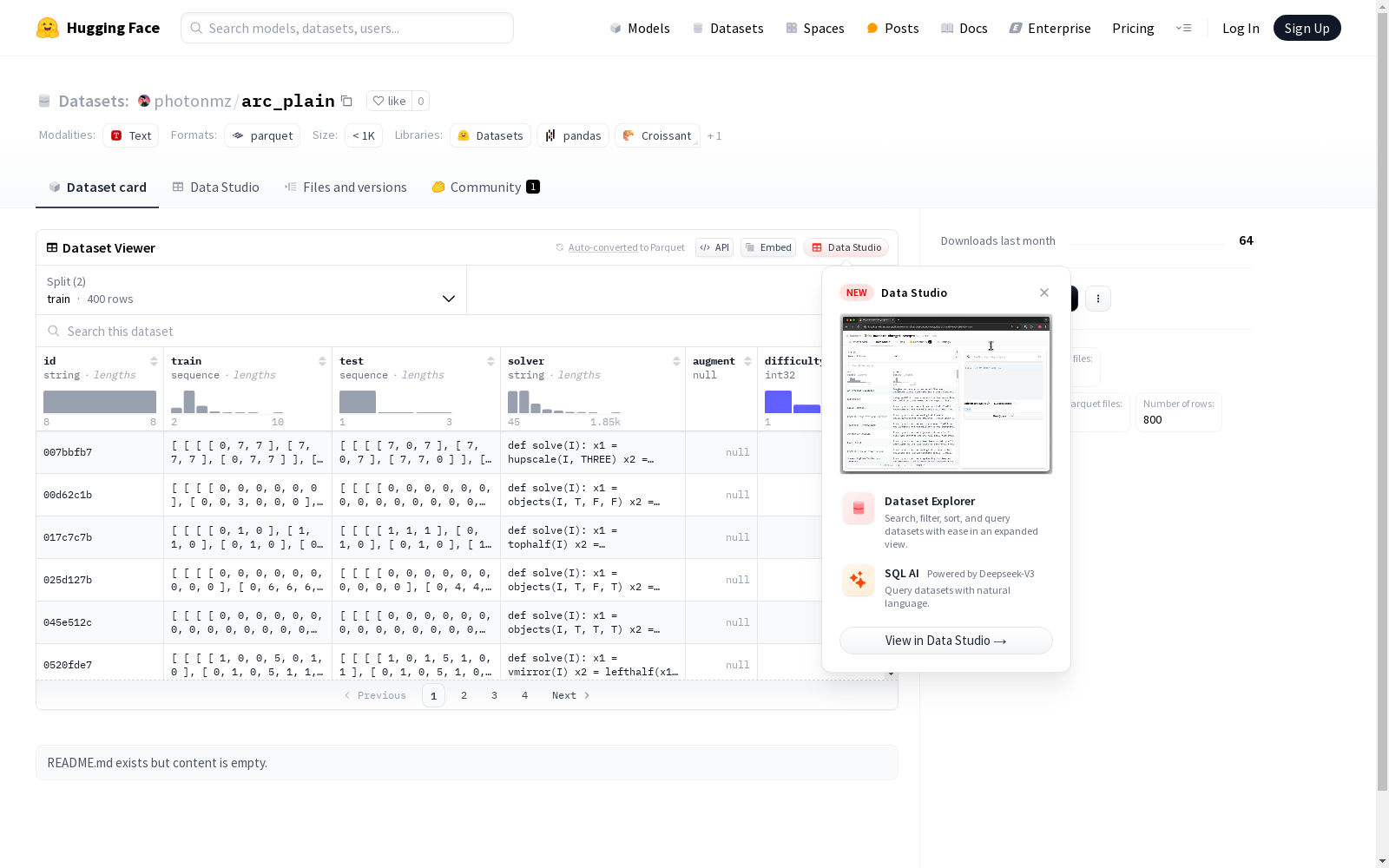Image resolution: width=1389 pixels, height=868 pixels.
Task: Focus the search models, datasets, users field
Action: pyautogui.click(x=347, y=28)
